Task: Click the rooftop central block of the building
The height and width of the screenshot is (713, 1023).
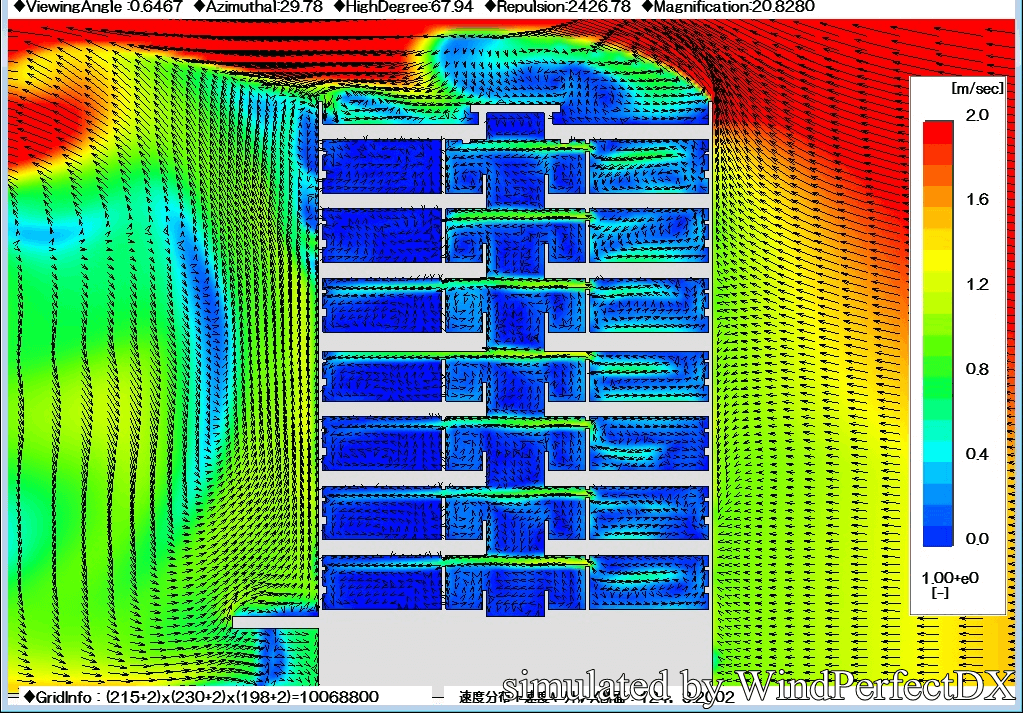Action: pyautogui.click(x=515, y=125)
